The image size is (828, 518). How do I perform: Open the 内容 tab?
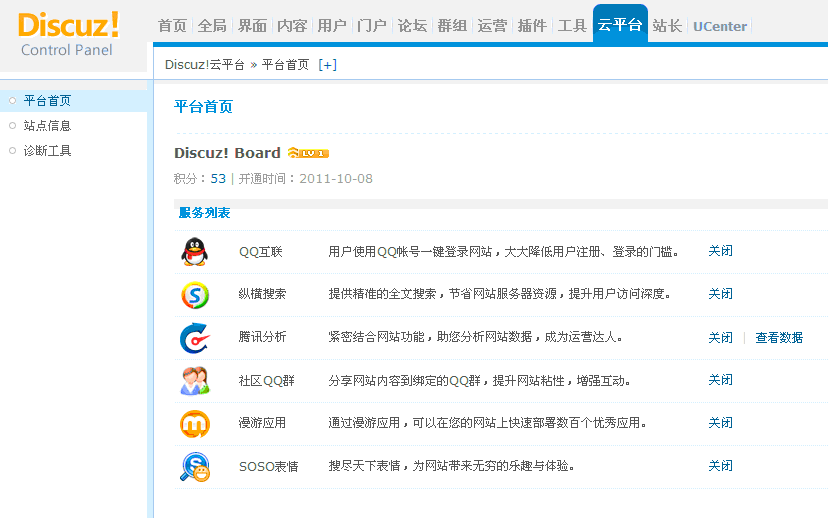(x=292, y=25)
